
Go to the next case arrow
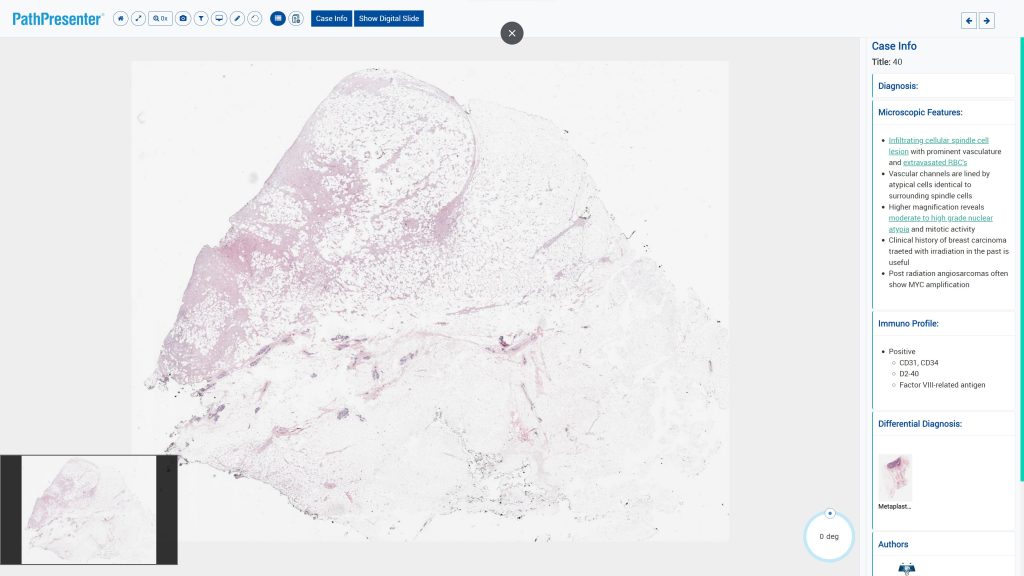coord(987,21)
